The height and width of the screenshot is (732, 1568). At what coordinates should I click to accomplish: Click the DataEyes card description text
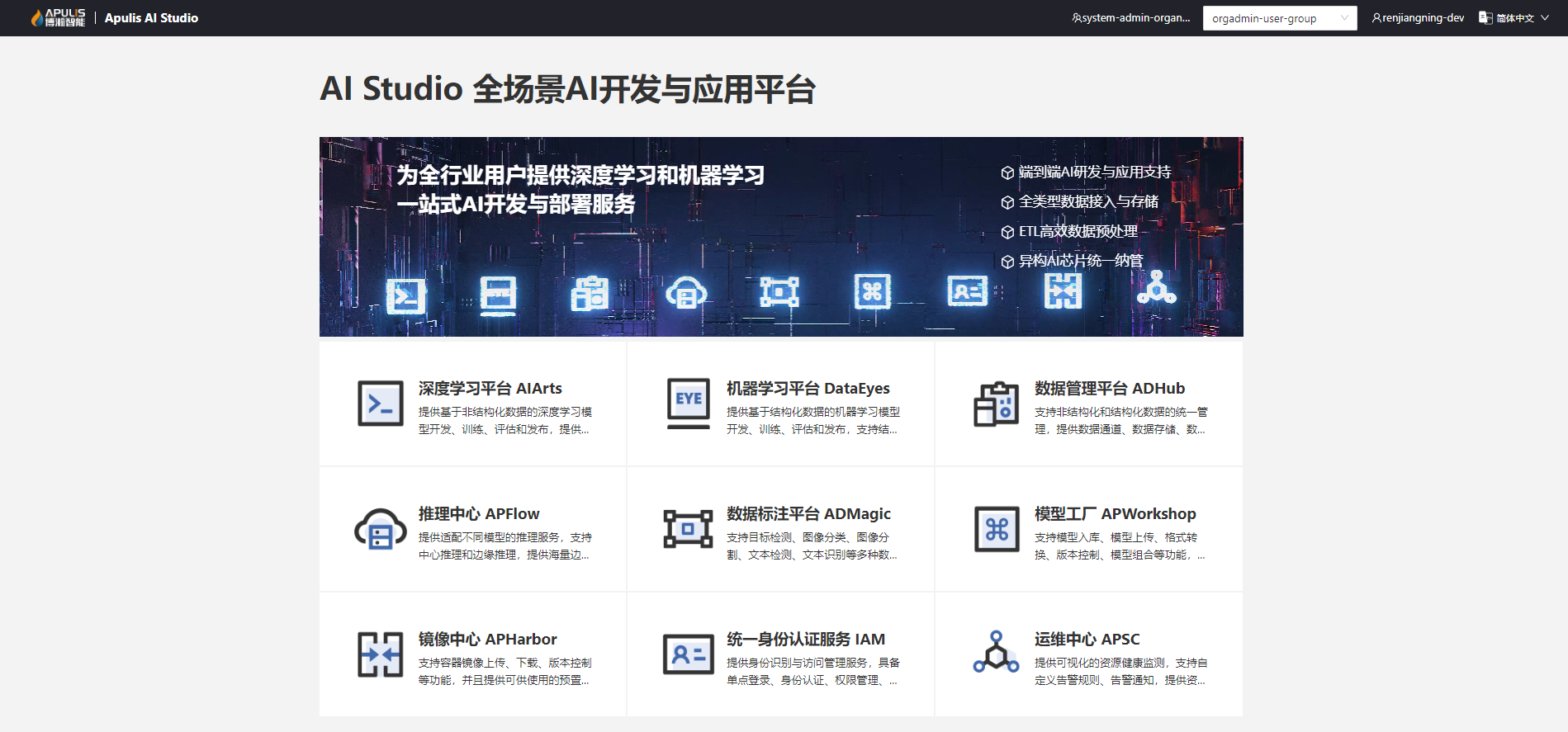tap(812, 420)
